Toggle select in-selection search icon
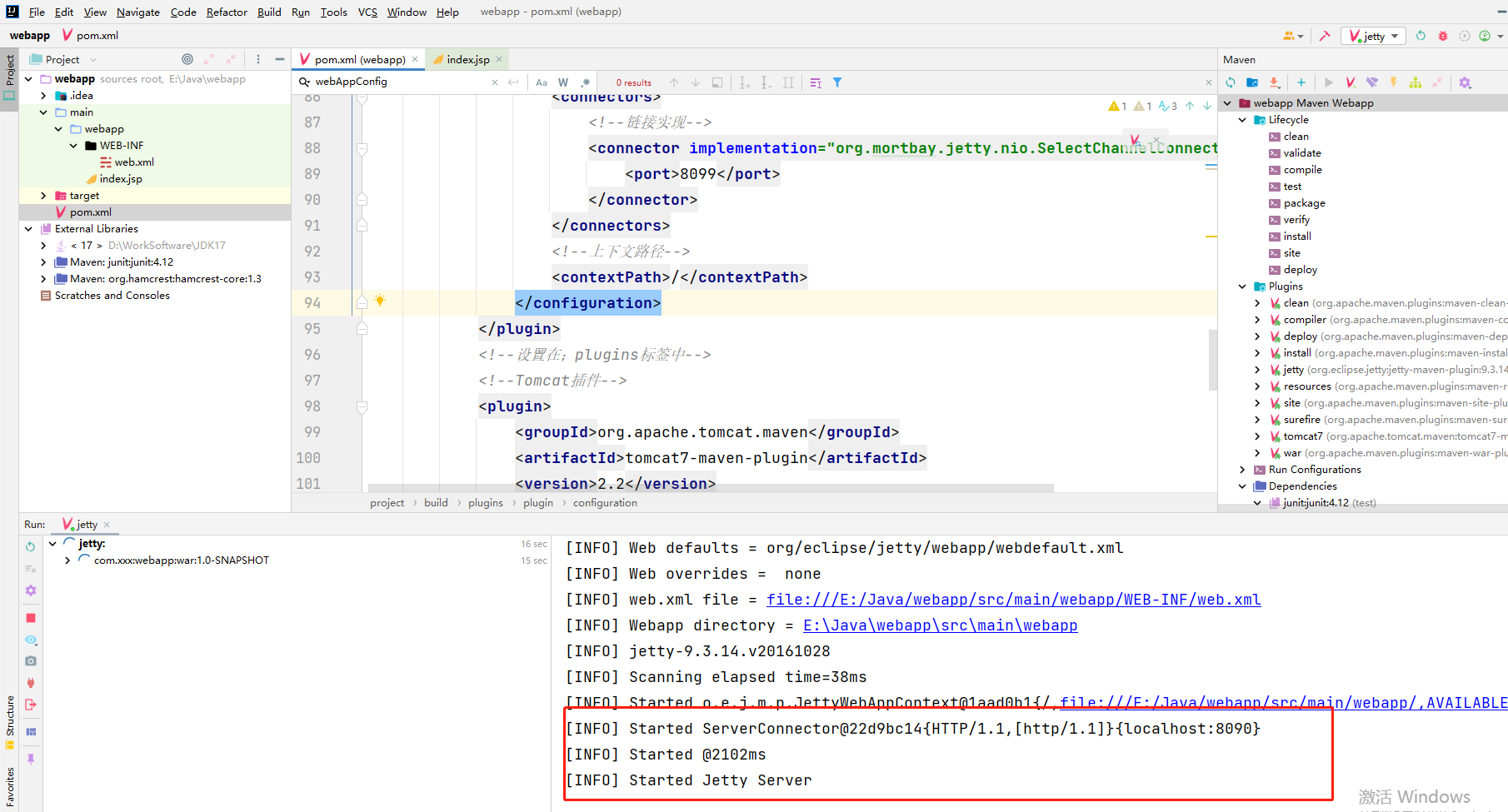The image size is (1508, 812). point(717,82)
